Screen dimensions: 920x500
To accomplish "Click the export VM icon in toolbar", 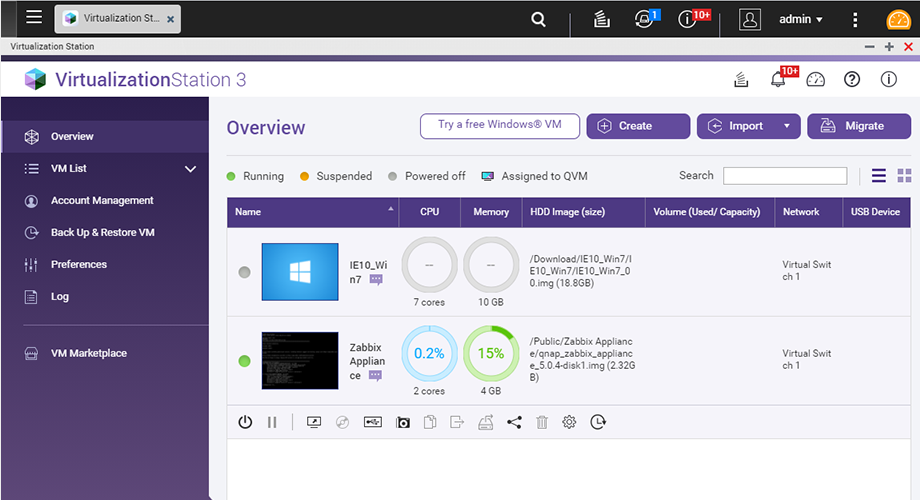I will [457, 422].
